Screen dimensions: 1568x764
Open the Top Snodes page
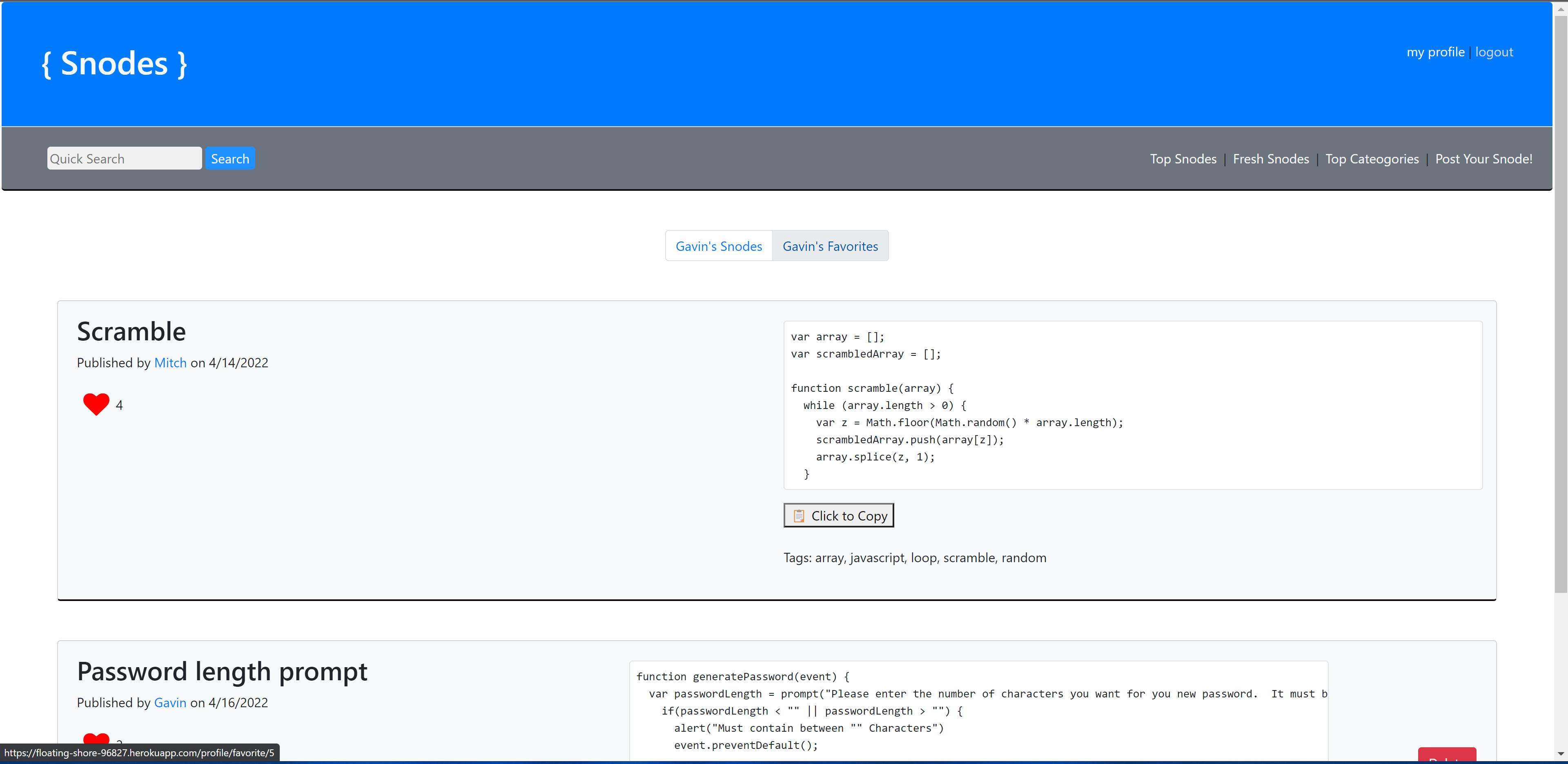(1183, 159)
